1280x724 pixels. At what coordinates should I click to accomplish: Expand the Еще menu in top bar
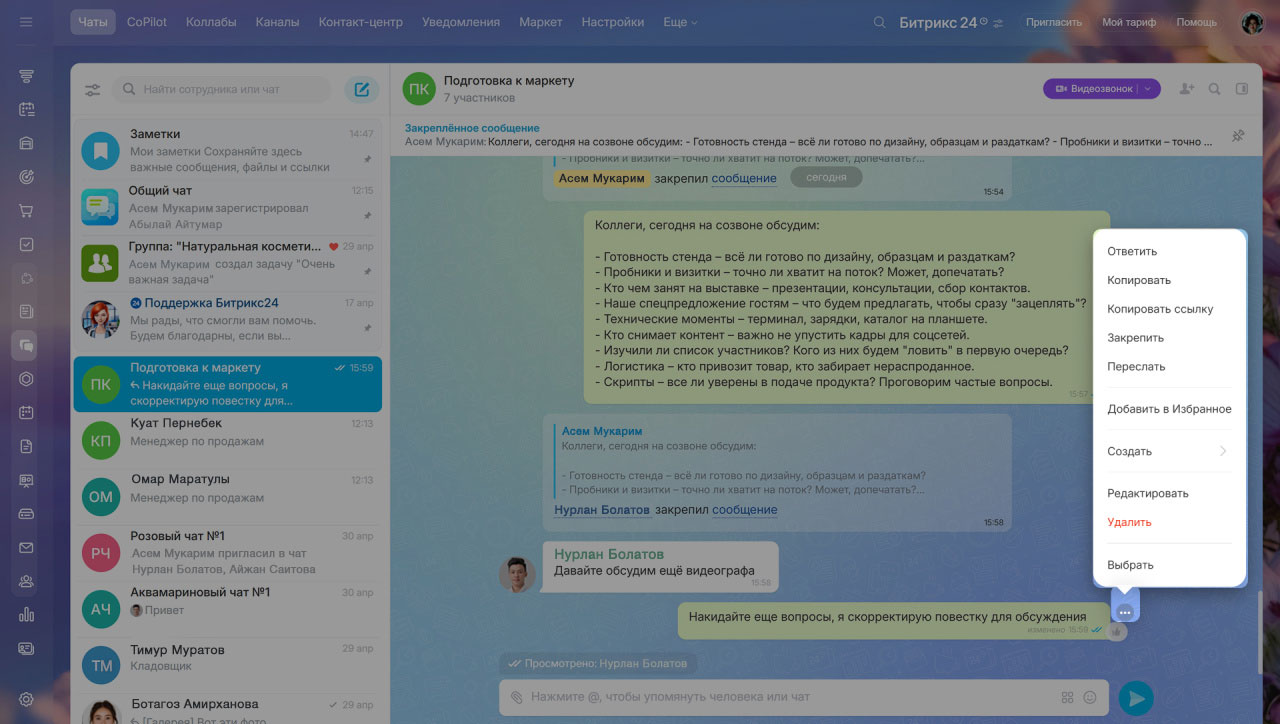point(680,22)
